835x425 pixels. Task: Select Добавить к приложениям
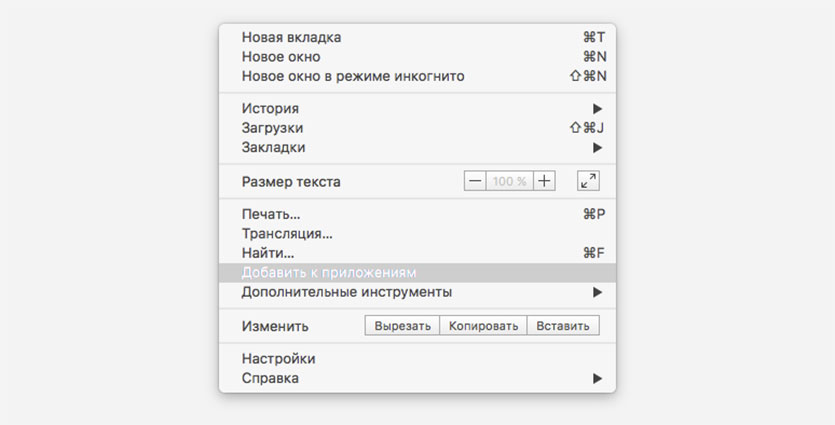(329, 272)
